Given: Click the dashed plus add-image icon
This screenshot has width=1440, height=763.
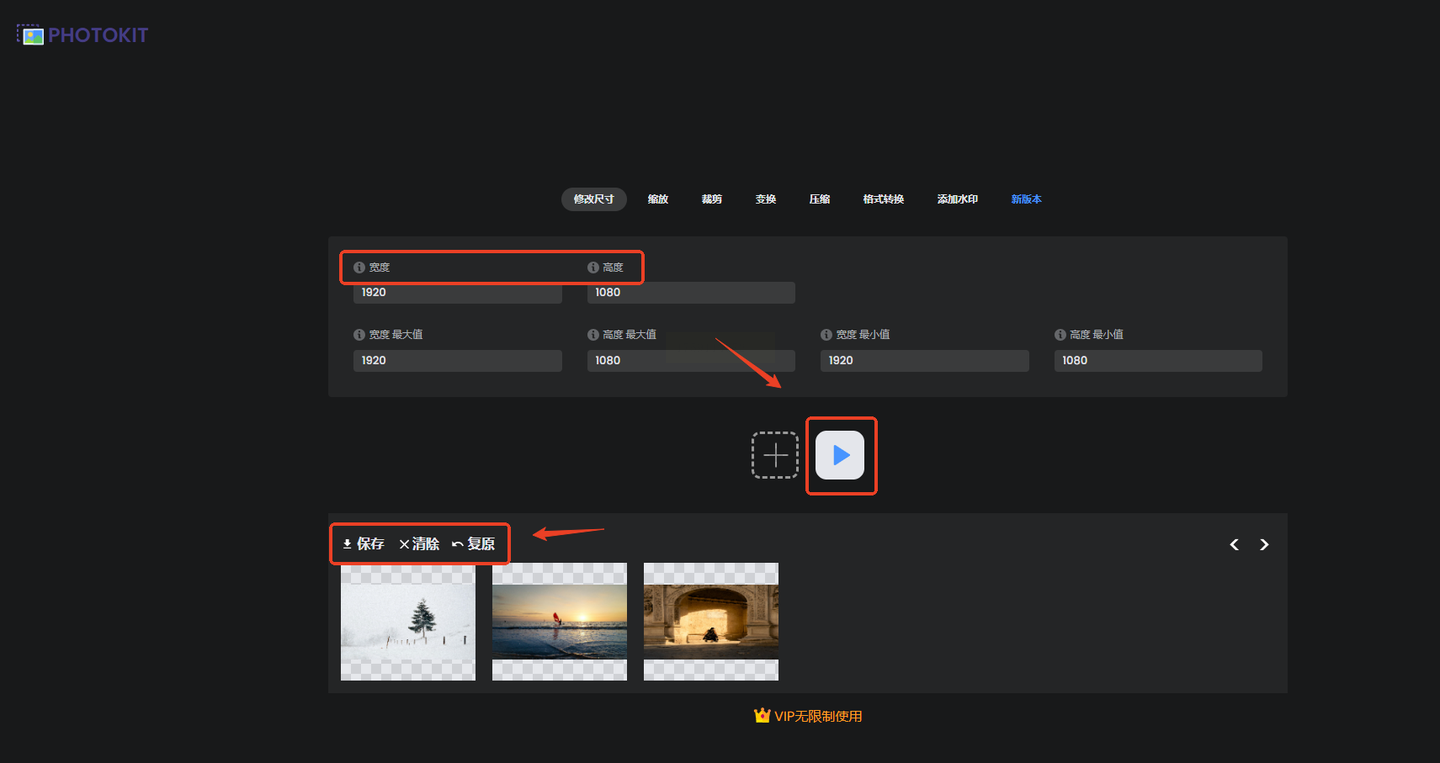Looking at the screenshot, I should coord(775,456).
